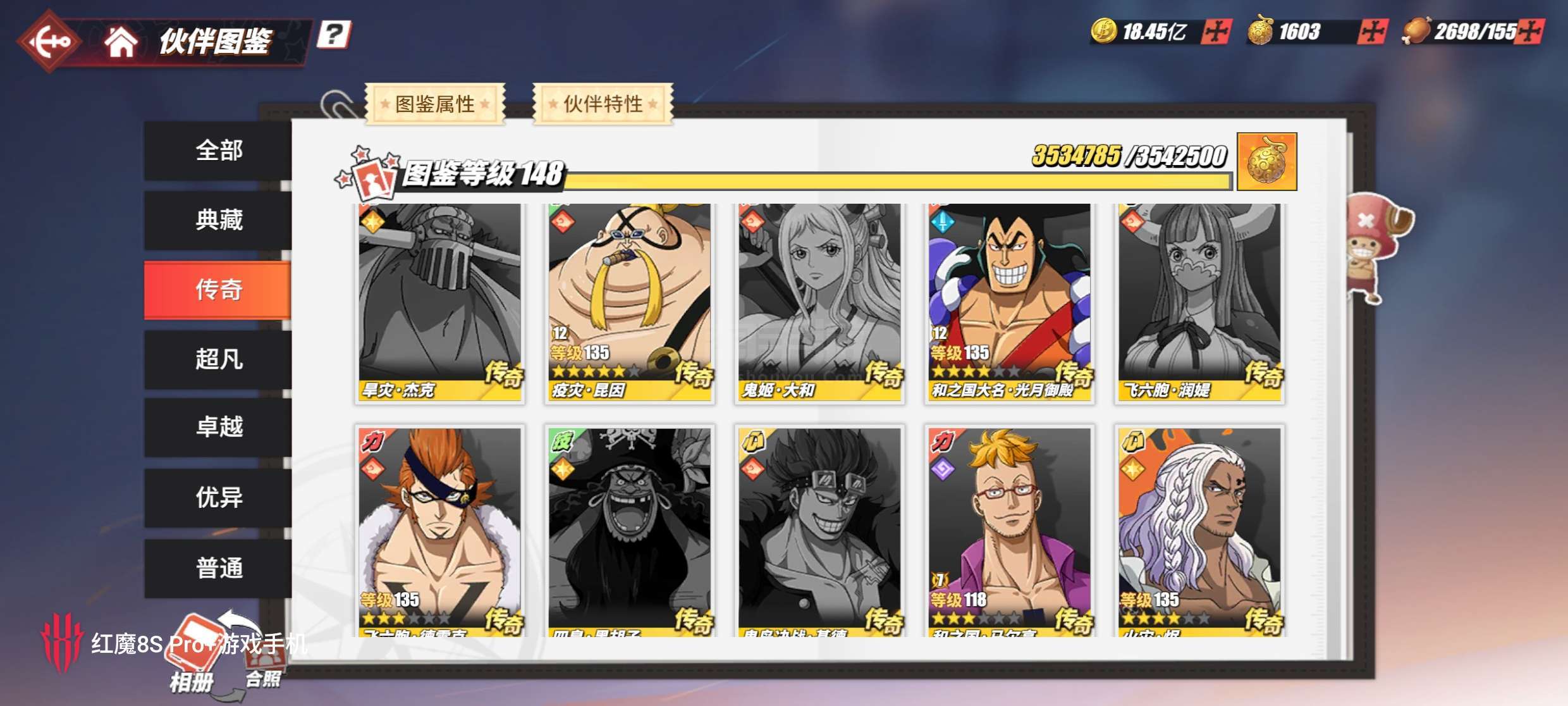Open 和之国大名·光月御殿 card
The height and width of the screenshot is (706, 1568).
point(1010,302)
